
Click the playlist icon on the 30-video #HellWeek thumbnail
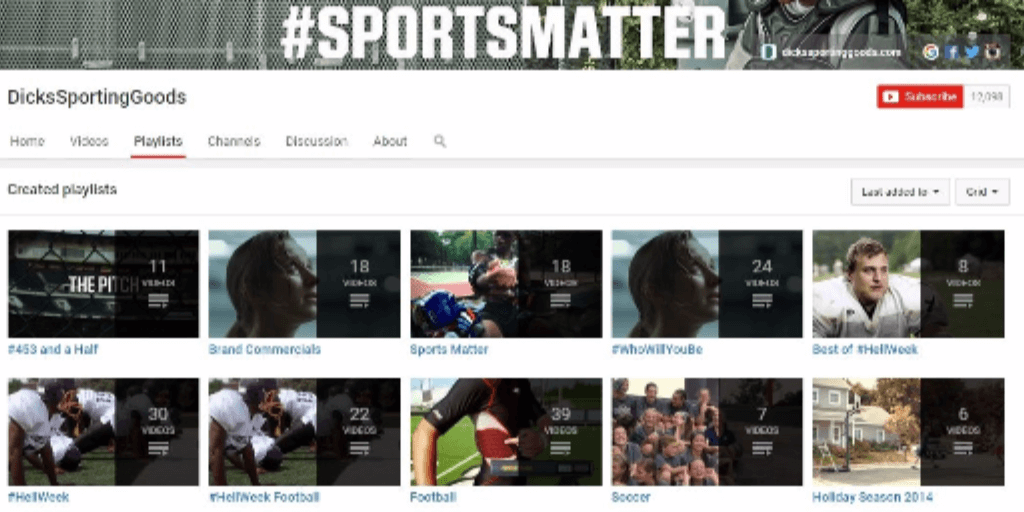(x=158, y=449)
